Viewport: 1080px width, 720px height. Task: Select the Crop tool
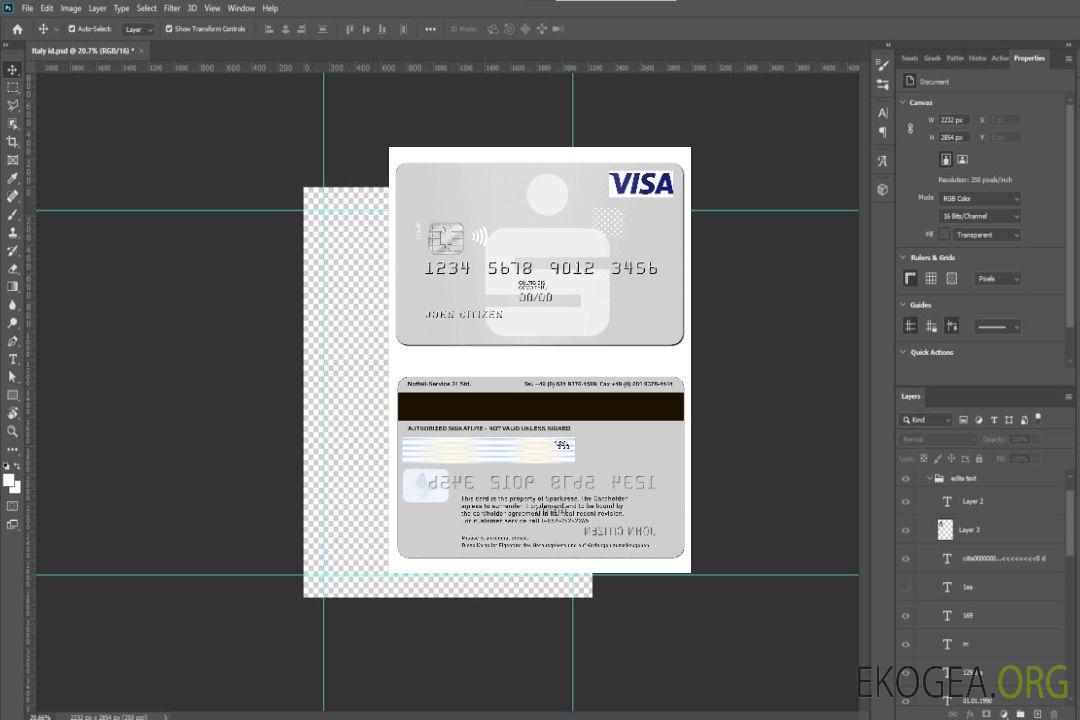pyautogui.click(x=12, y=142)
